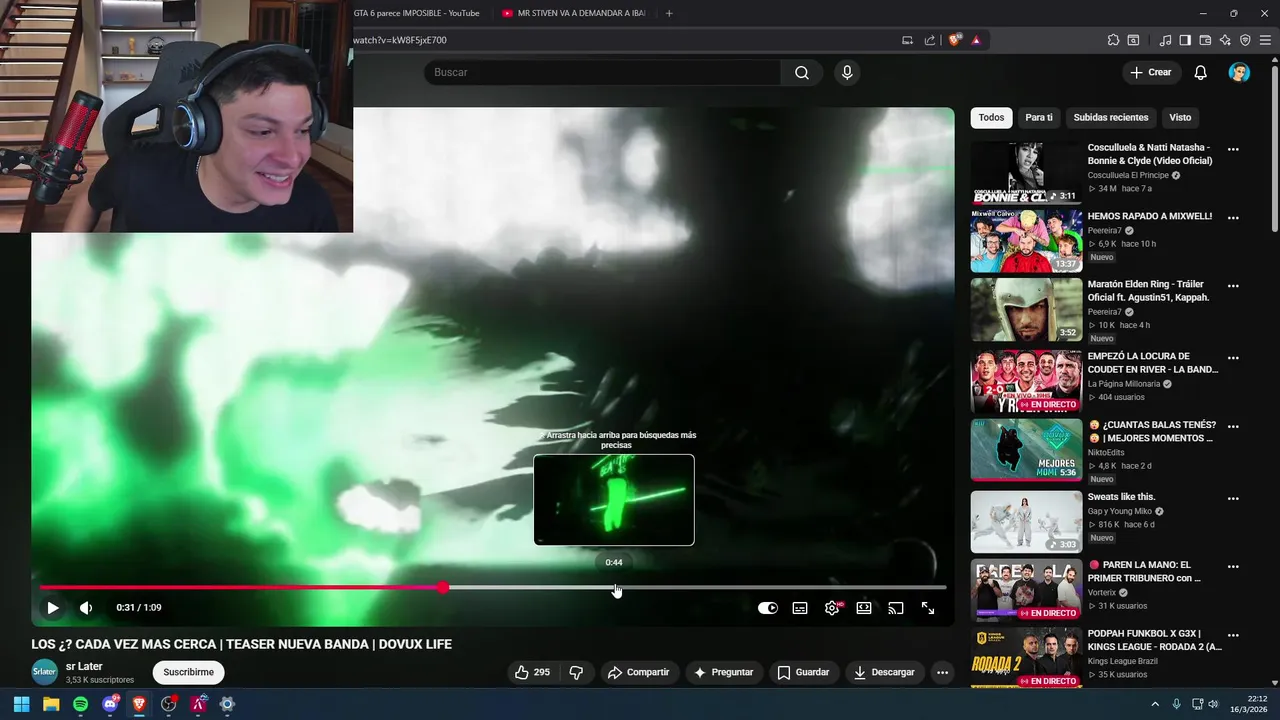
Task: Open the Crear create menu
Action: (1150, 72)
